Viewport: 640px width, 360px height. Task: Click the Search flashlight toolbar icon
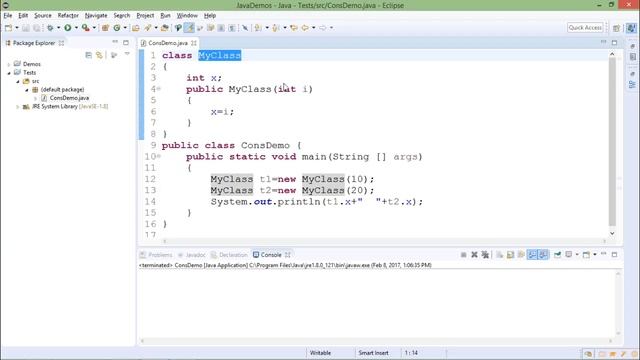tap(148, 28)
